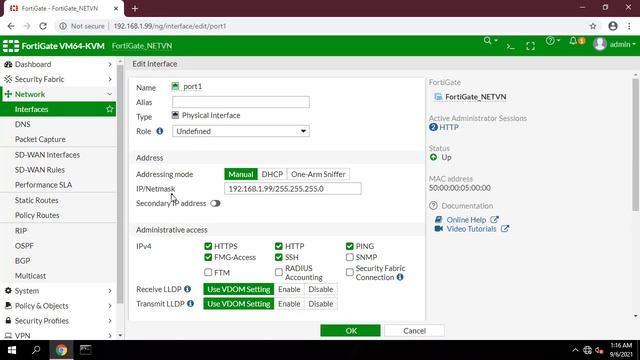Open the admin user avatar menu
640x360 pixels.
pyautogui.click(x=600, y=44)
